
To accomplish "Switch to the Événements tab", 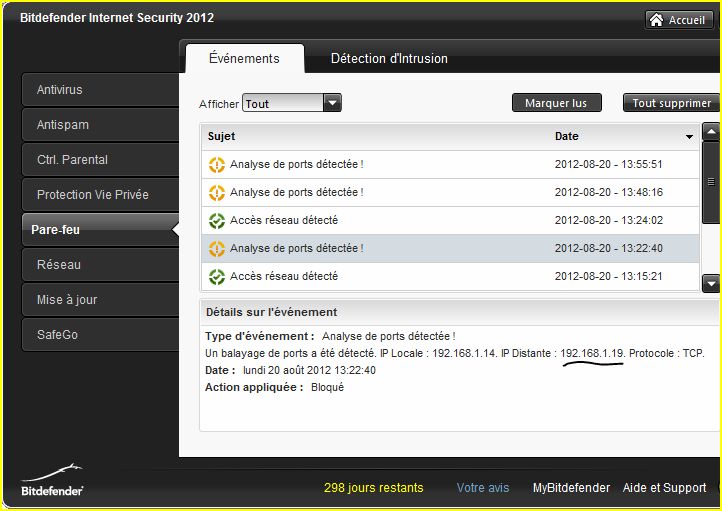I will pyautogui.click(x=245, y=58).
